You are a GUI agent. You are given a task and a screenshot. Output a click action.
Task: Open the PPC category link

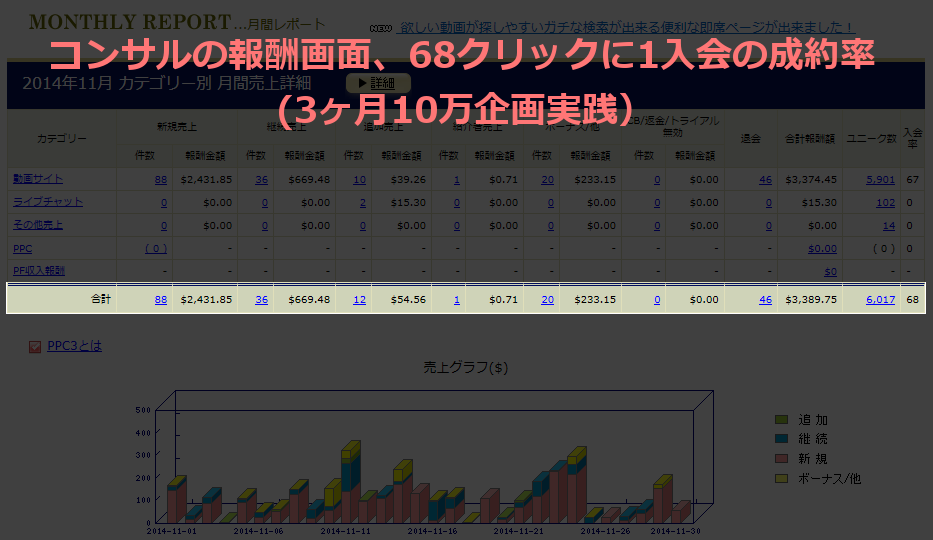[x=23, y=249]
